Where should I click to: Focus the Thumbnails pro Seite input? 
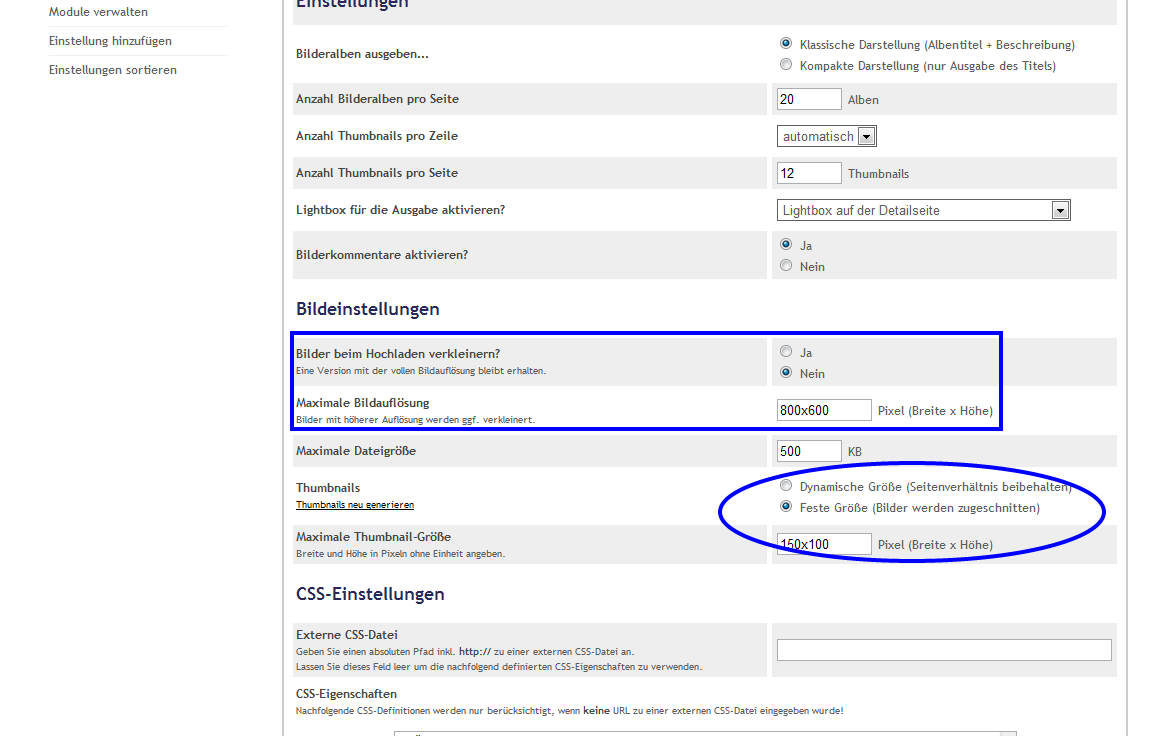click(x=809, y=173)
